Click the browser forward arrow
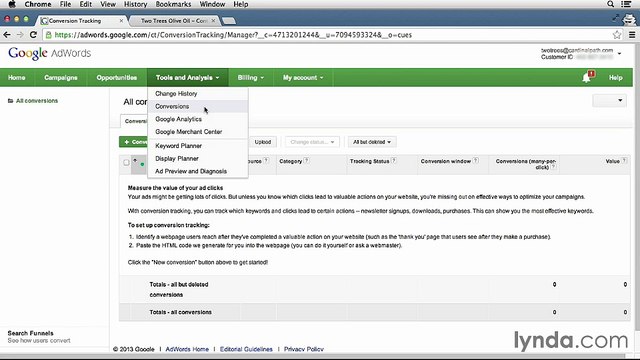 (20, 35)
